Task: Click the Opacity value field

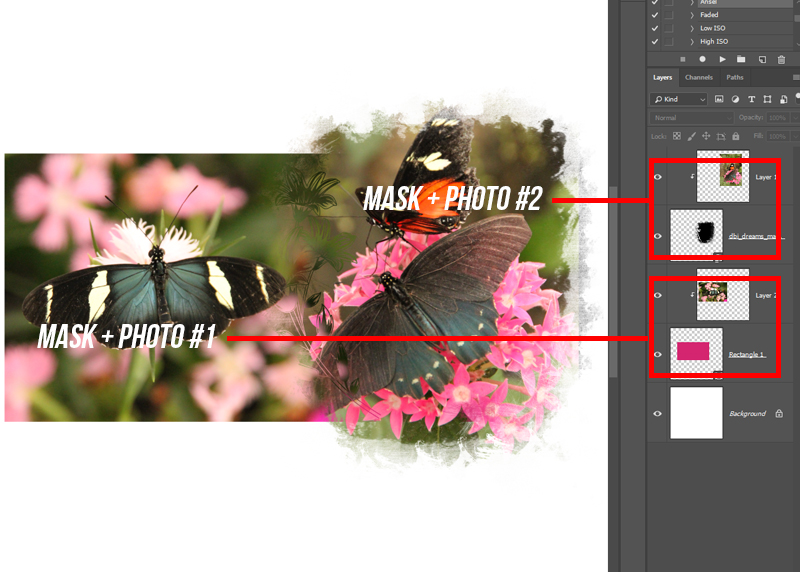Action: (x=777, y=118)
